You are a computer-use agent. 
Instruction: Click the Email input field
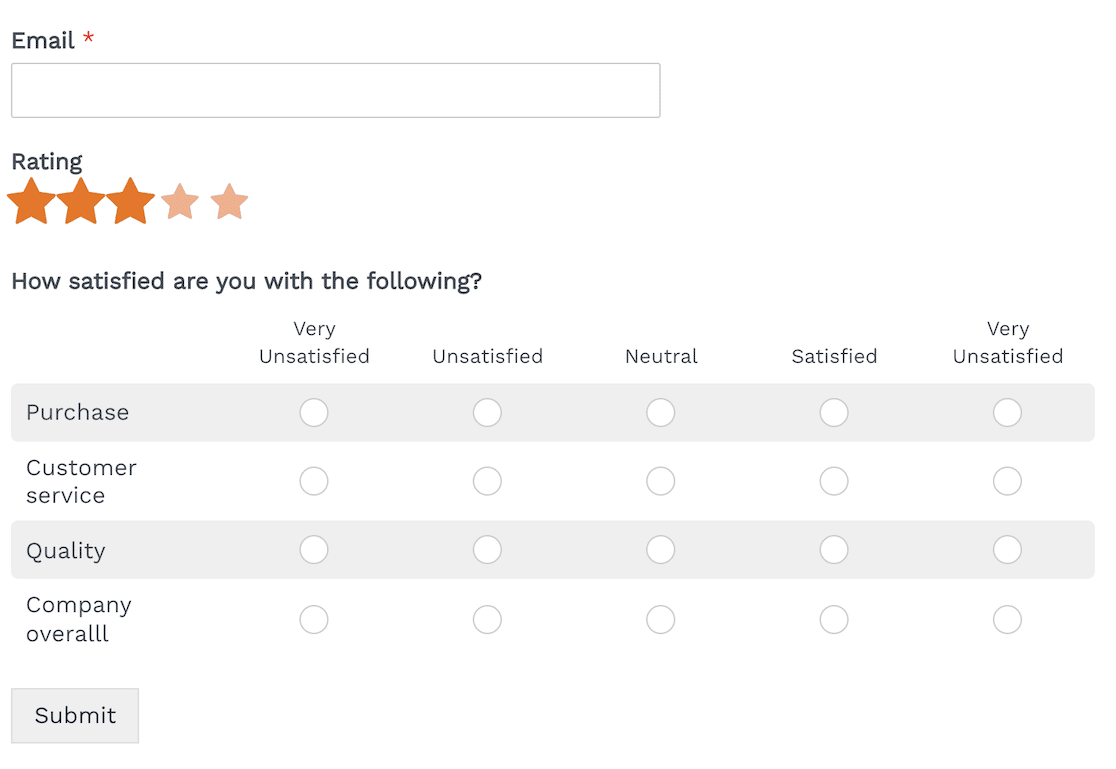tap(335, 90)
